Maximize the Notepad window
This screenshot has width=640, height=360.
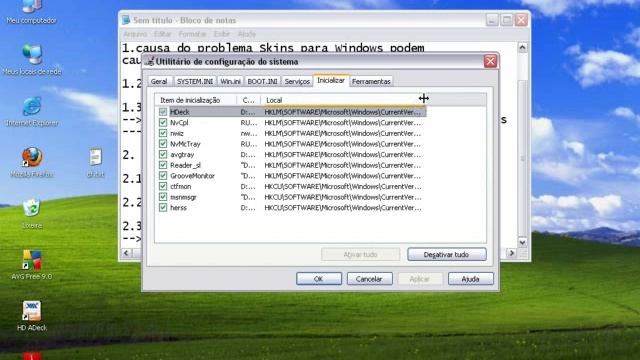click(507, 20)
